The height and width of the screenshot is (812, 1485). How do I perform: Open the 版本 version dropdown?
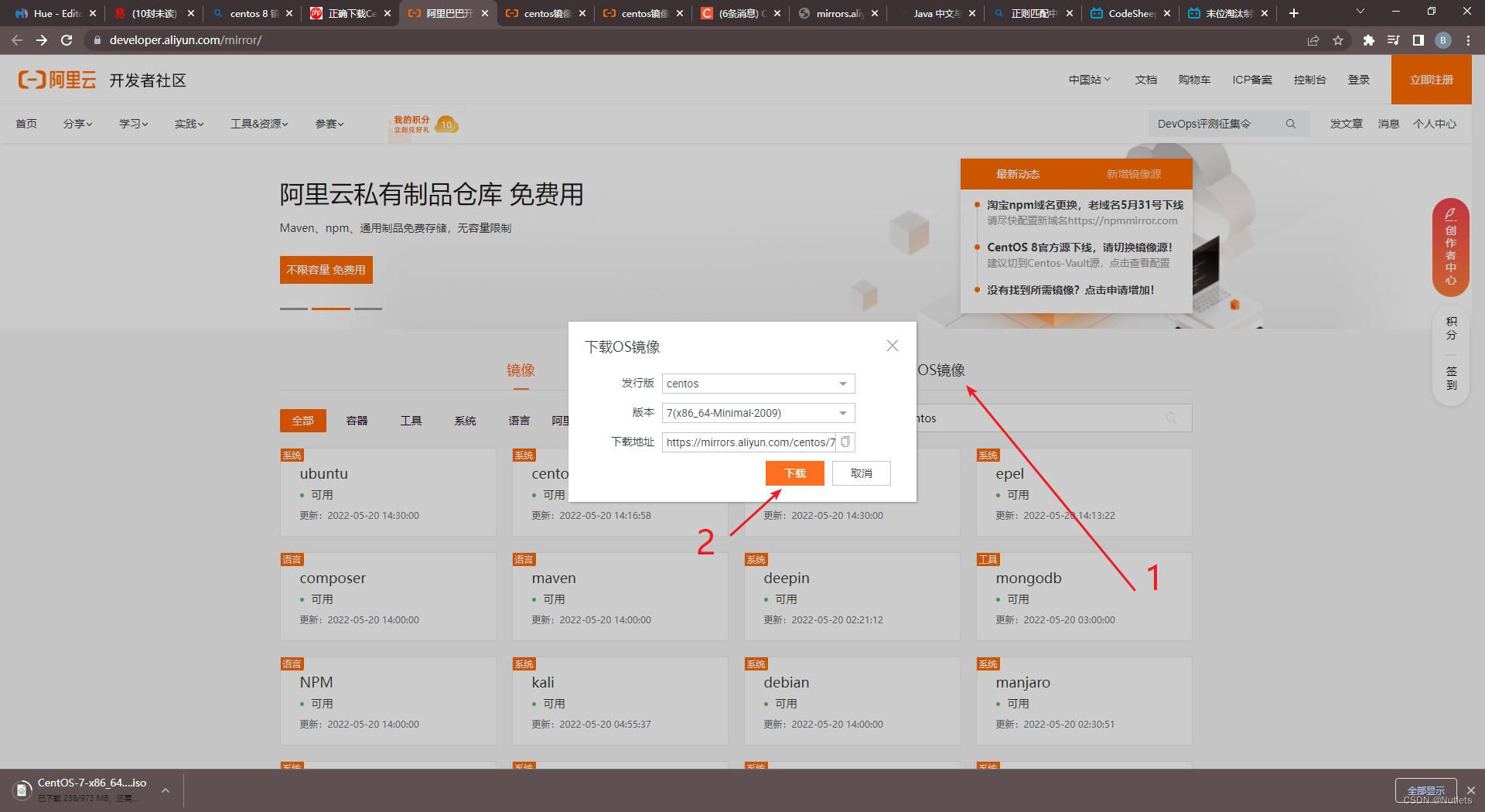pyautogui.click(x=758, y=413)
